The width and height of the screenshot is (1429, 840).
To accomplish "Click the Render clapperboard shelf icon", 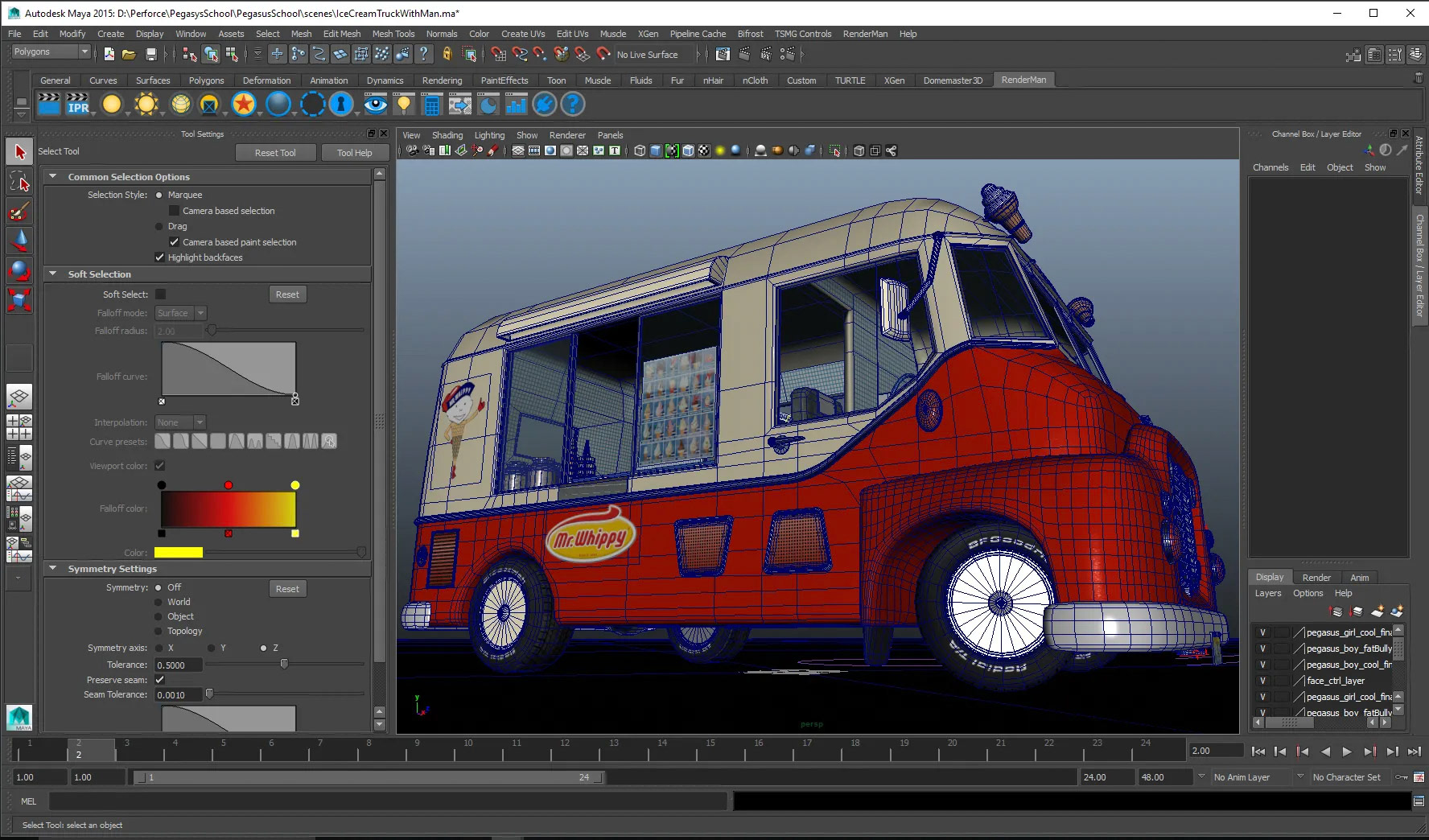I will pyautogui.click(x=48, y=105).
